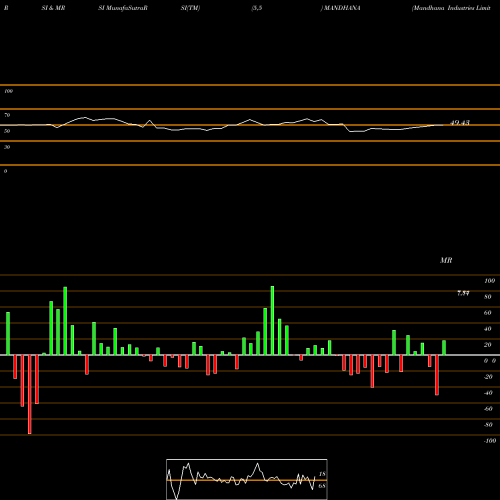Select the "SI MunafaSutraR" header label
Screen dimensions: 500x500
coord(123,8)
